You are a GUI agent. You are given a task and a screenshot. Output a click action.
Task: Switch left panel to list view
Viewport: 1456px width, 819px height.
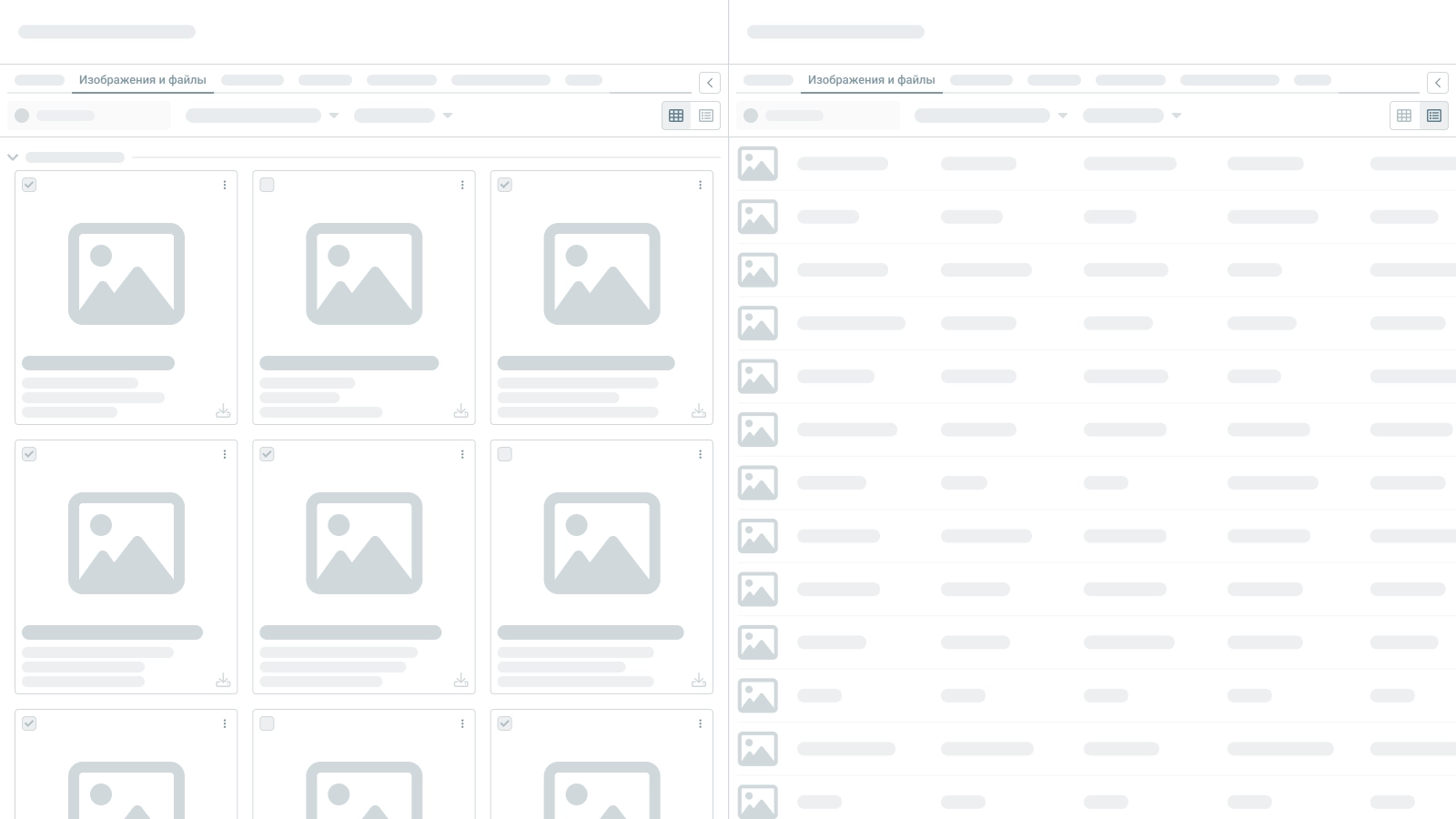(x=706, y=116)
